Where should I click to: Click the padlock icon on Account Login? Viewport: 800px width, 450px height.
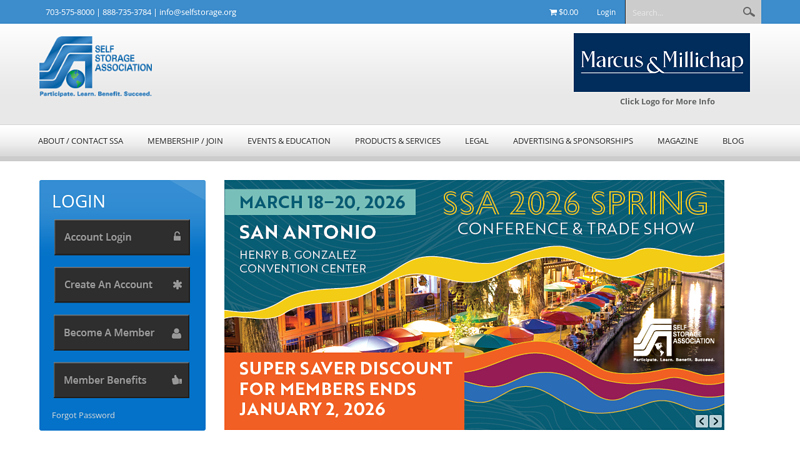[177, 236]
